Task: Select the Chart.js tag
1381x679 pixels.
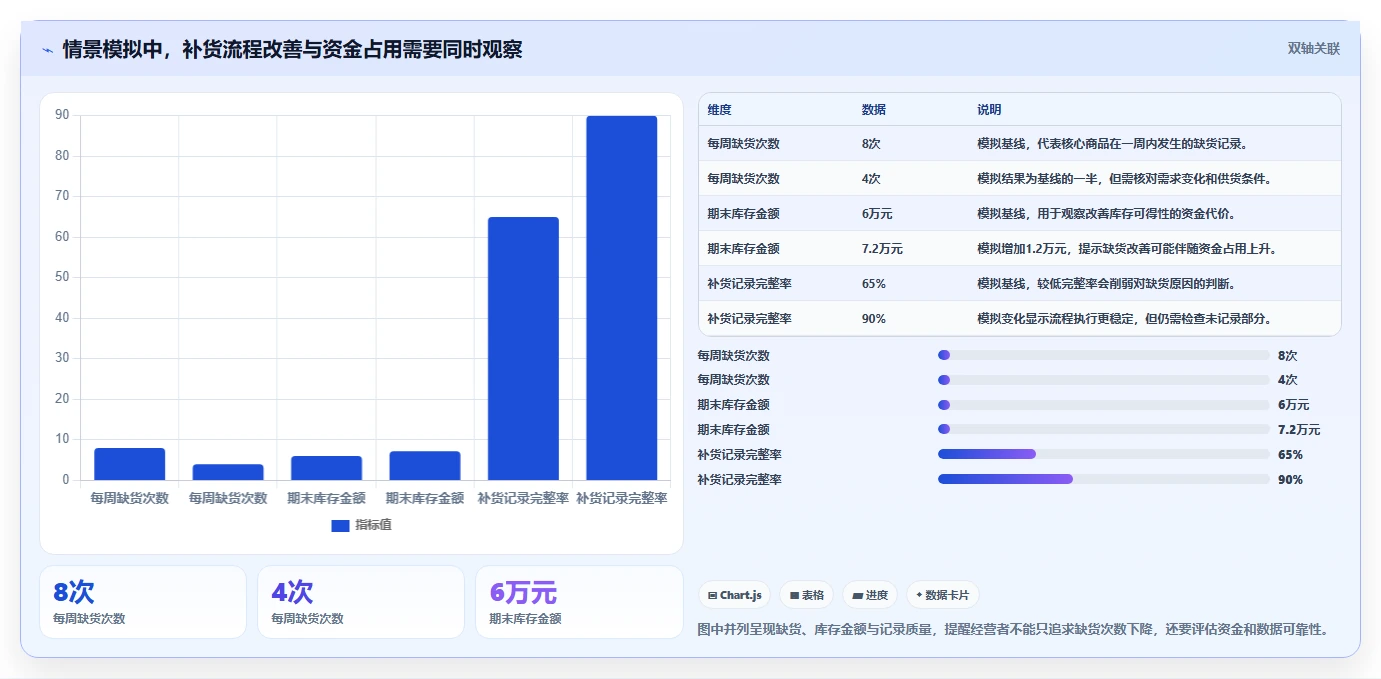Action: point(735,595)
